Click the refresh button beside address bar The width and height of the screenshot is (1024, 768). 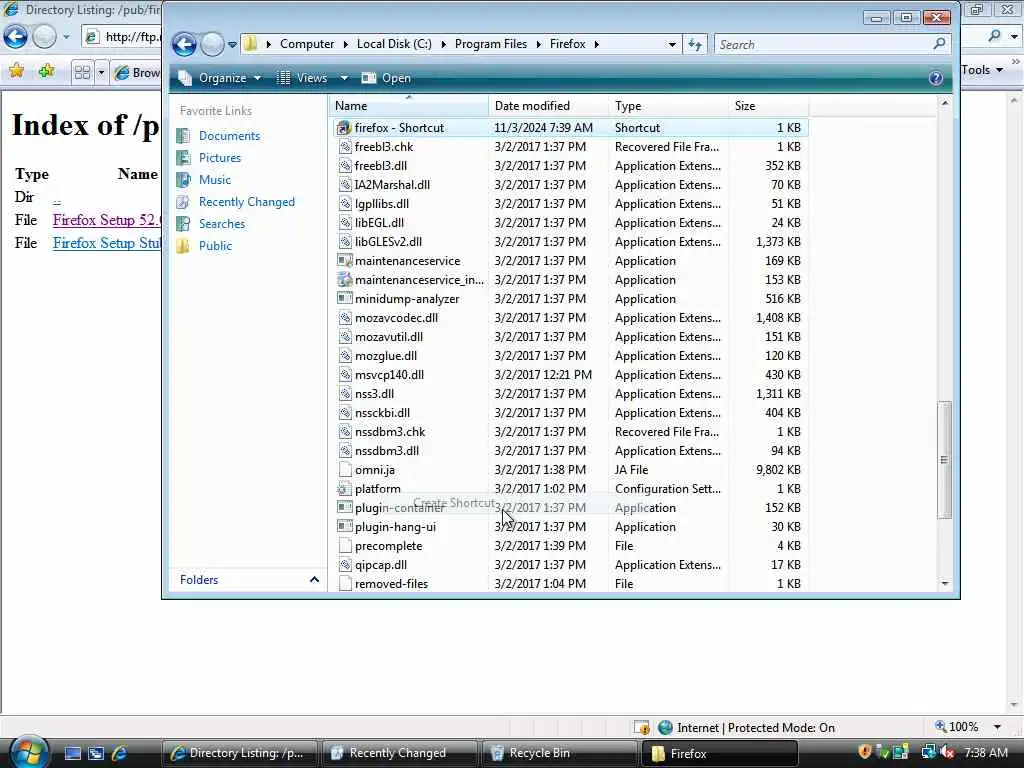click(695, 44)
